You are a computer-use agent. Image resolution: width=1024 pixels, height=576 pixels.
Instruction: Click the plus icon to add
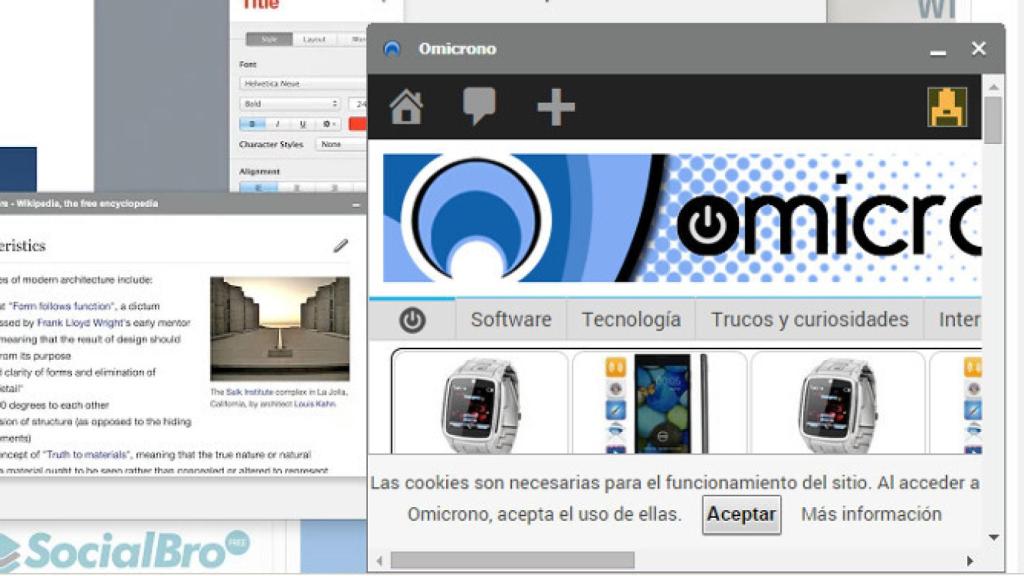tap(555, 107)
